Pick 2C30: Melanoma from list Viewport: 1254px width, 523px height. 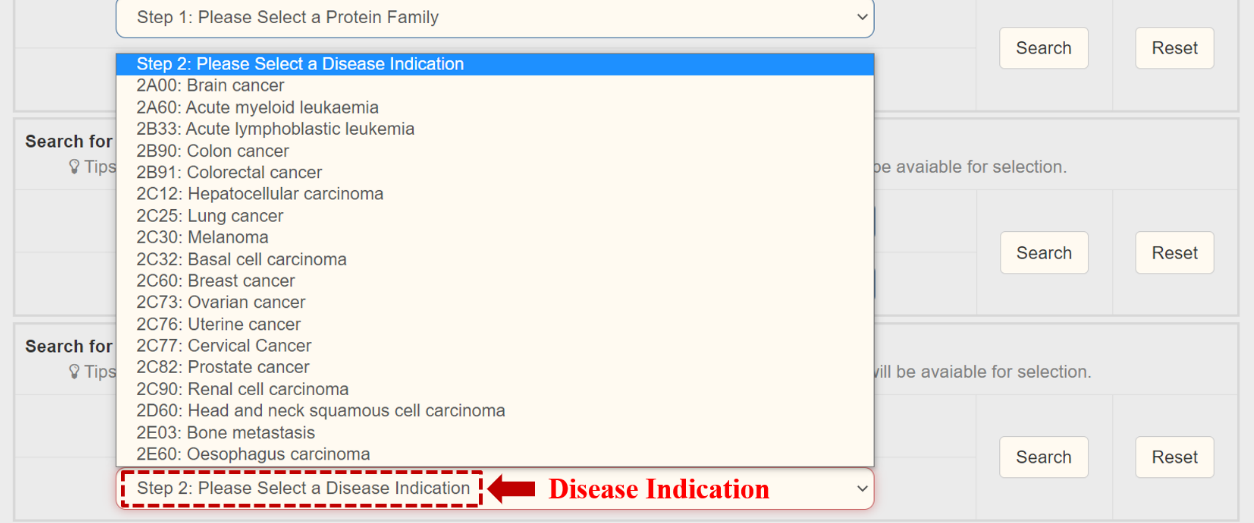pos(203,237)
